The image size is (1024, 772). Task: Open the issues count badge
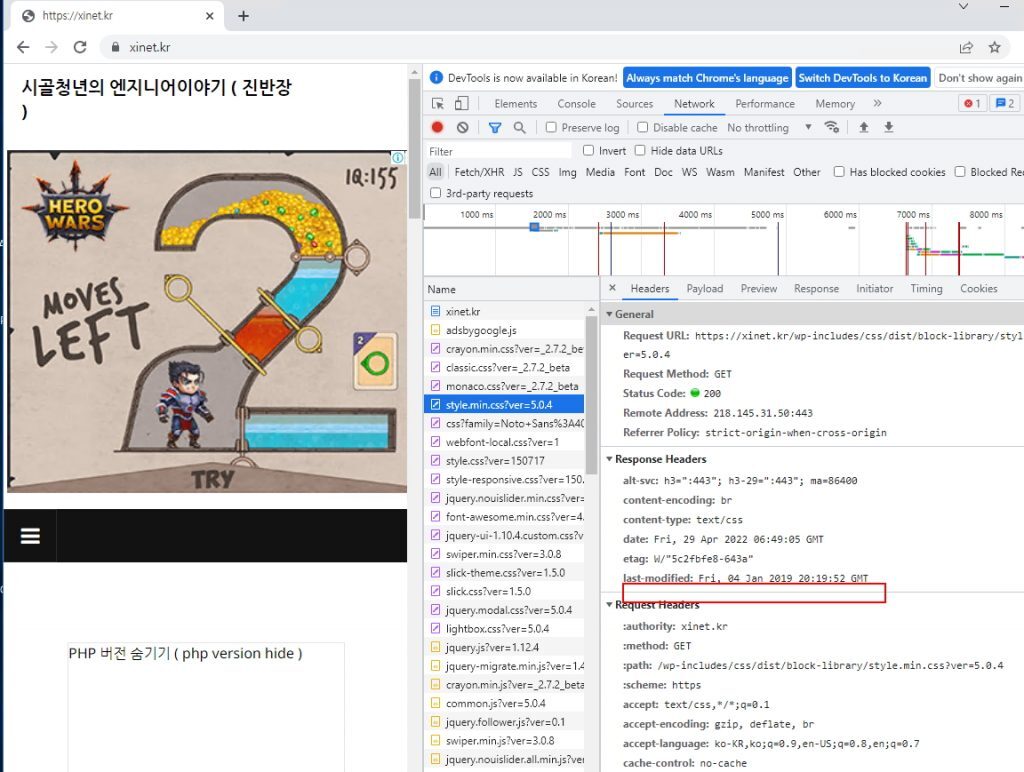[1004, 103]
